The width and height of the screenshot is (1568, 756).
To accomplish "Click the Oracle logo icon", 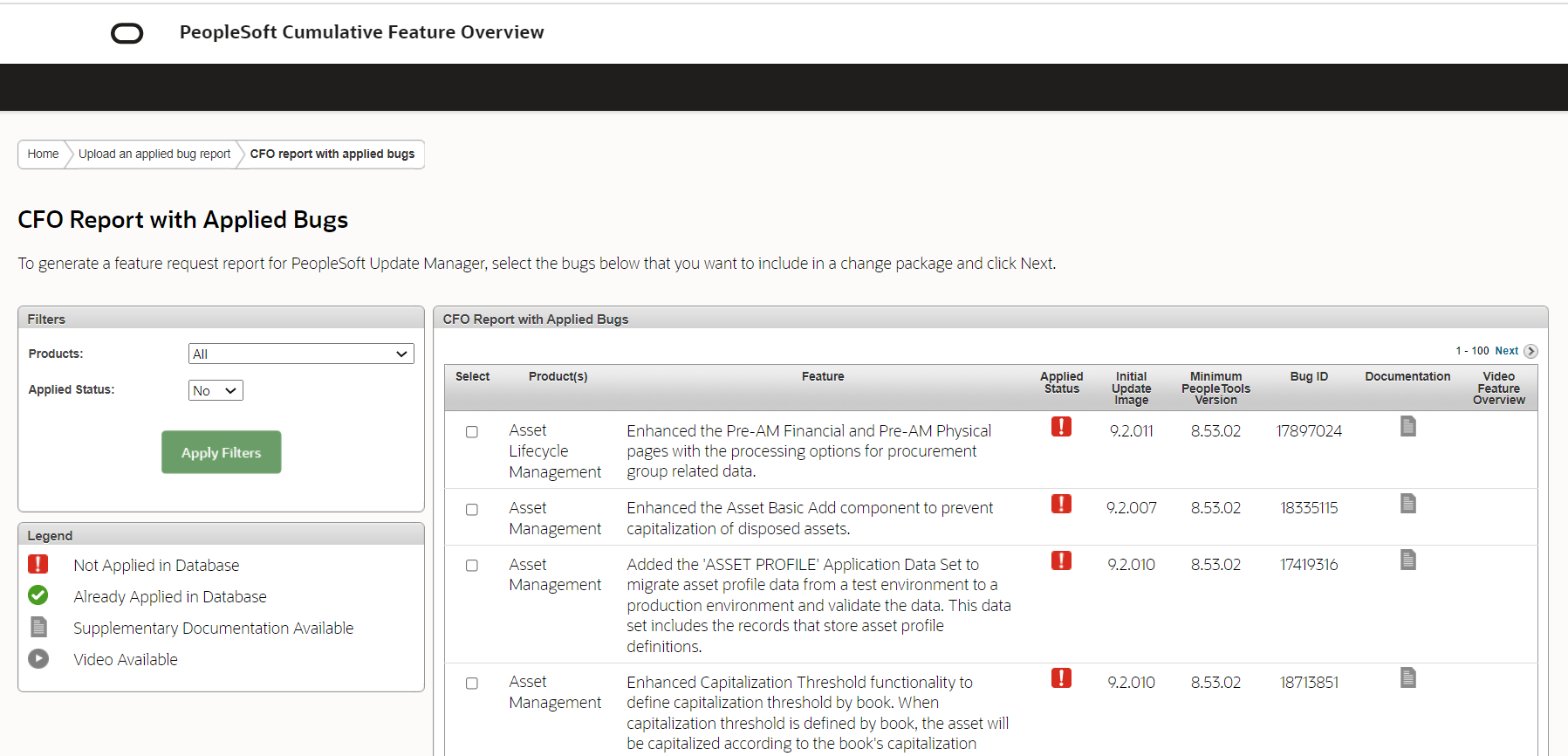I will pyautogui.click(x=127, y=33).
